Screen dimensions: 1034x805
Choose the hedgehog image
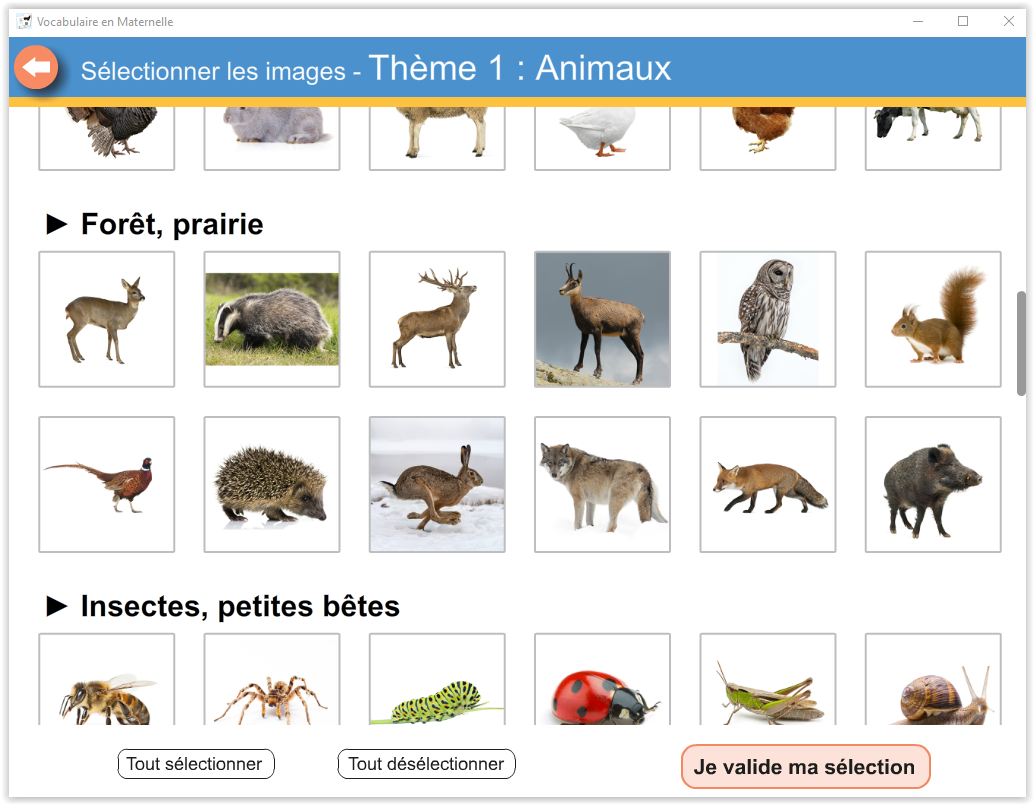(x=272, y=484)
